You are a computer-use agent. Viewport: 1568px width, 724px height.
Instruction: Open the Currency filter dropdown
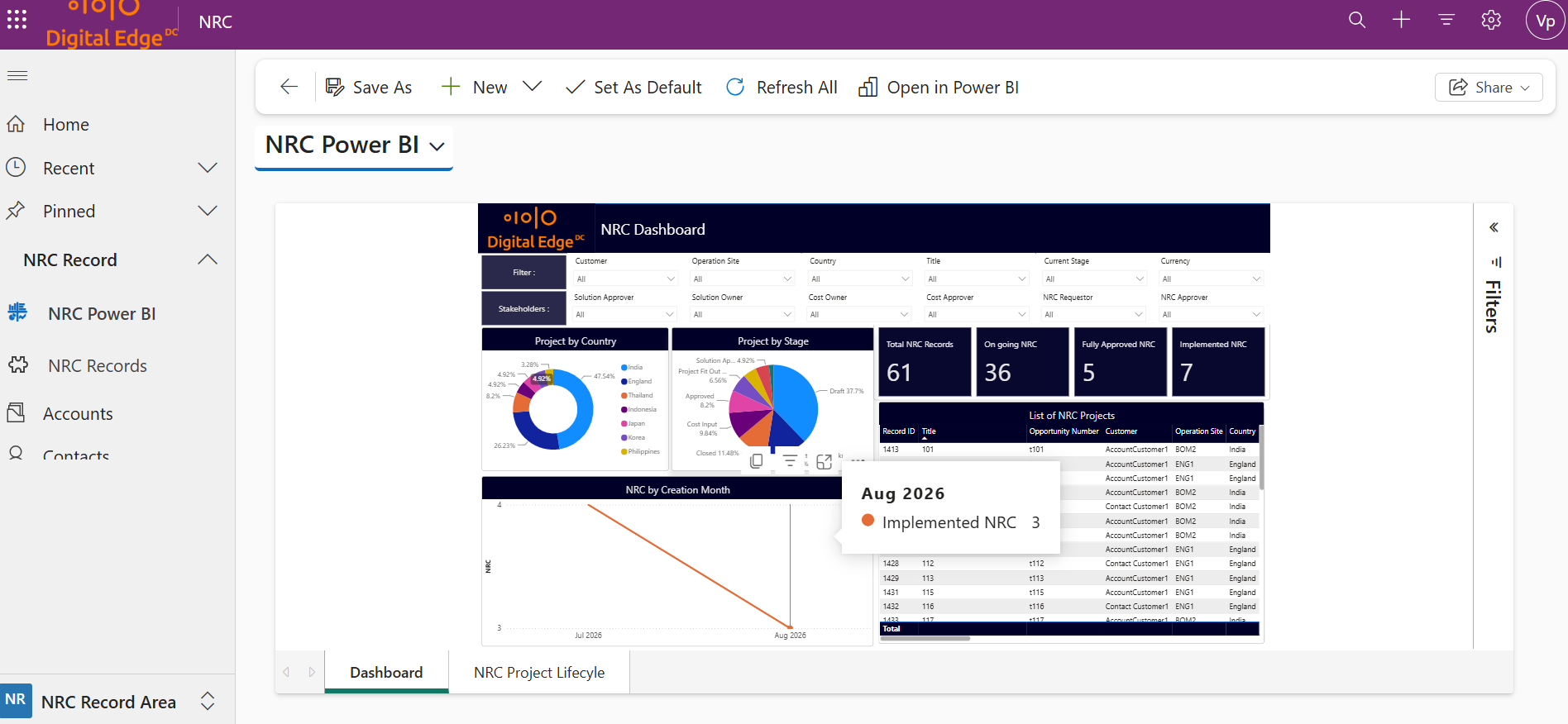coord(1212,279)
